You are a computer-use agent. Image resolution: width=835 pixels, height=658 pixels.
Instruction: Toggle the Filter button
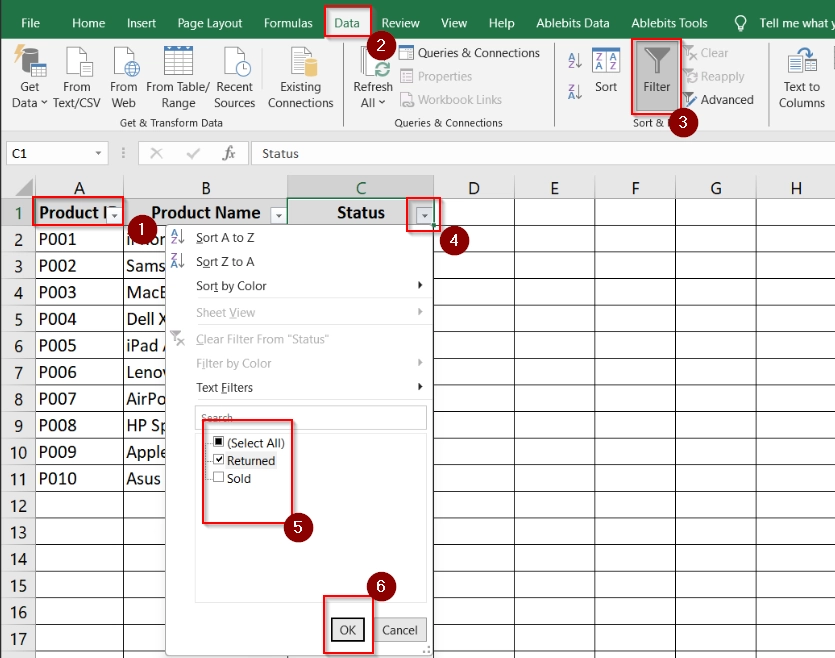(656, 76)
